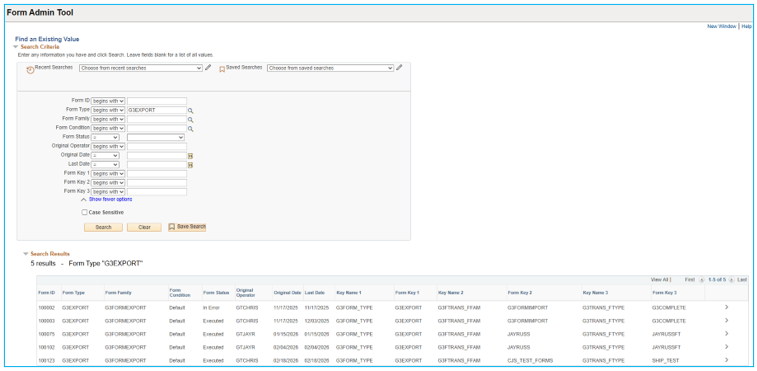Open Last Date operator dropdown
This screenshot has height=371, width=757.
click(105, 165)
